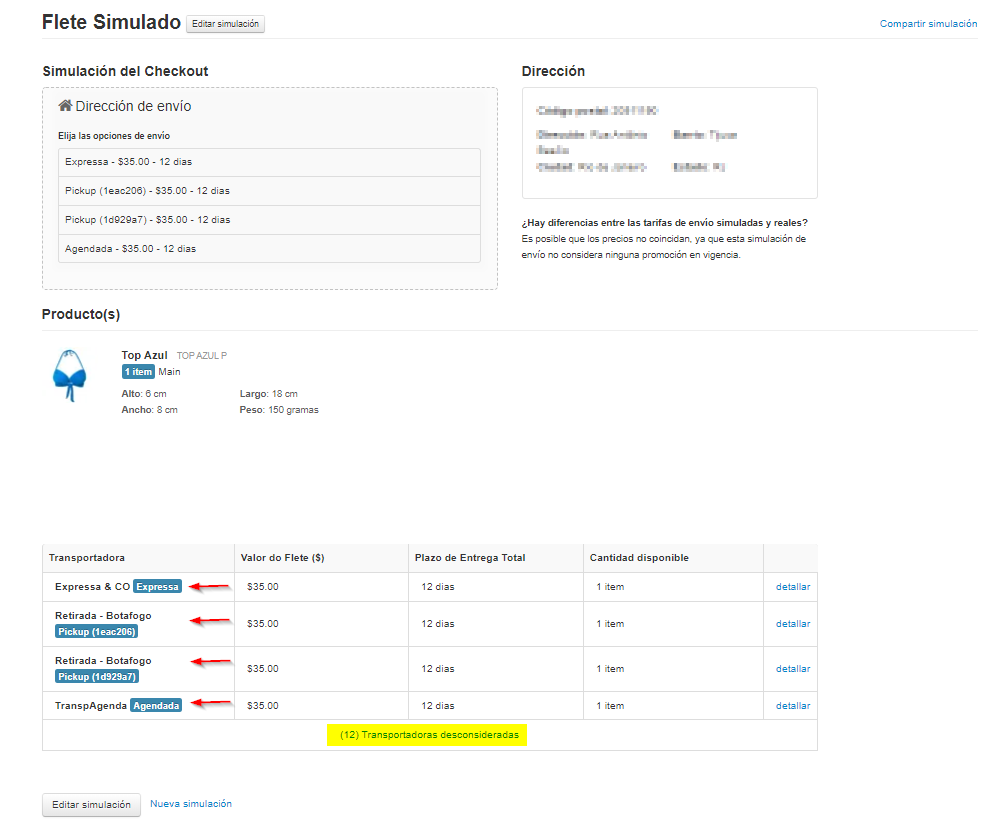Click the Pickup (1d929a7) badge
This screenshot has height=837, width=1002.
pos(96,677)
